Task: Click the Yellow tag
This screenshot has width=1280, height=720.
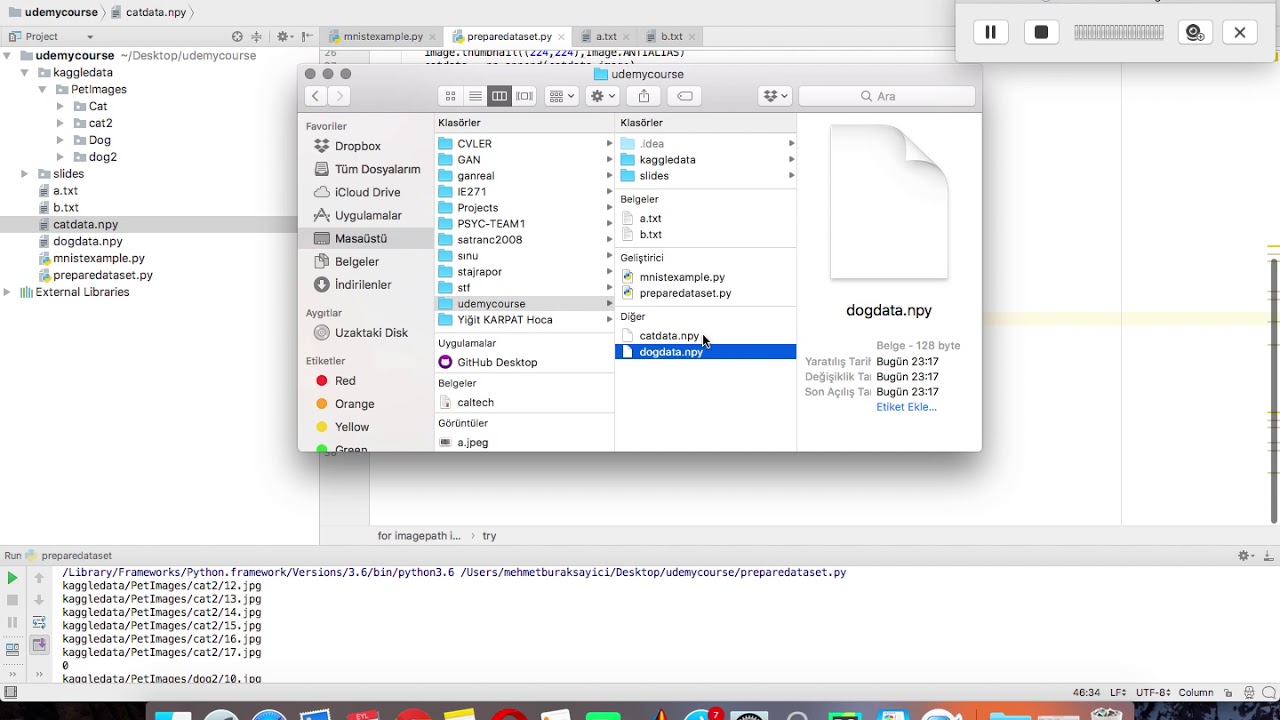Action: 352,427
